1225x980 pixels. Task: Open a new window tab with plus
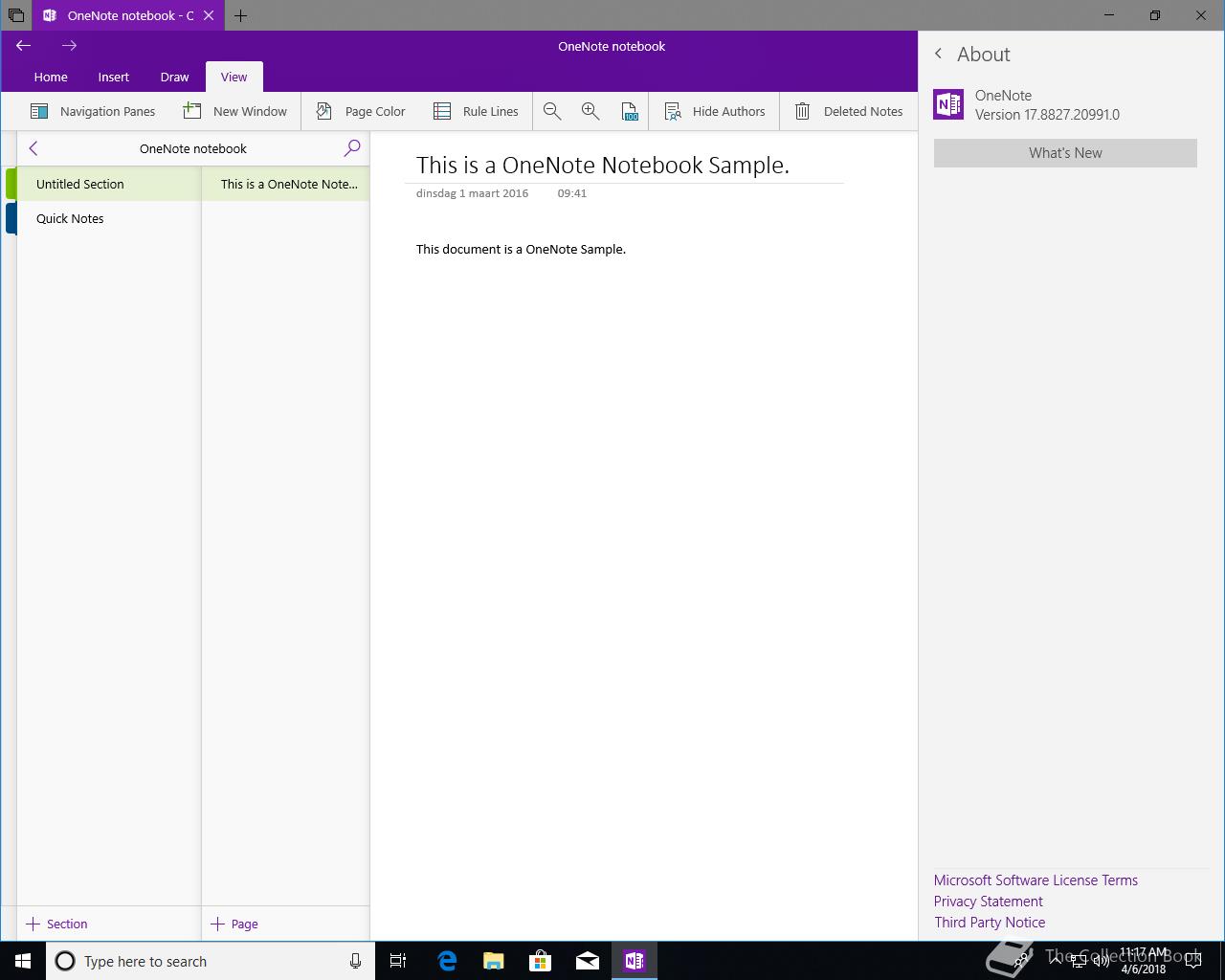click(240, 15)
